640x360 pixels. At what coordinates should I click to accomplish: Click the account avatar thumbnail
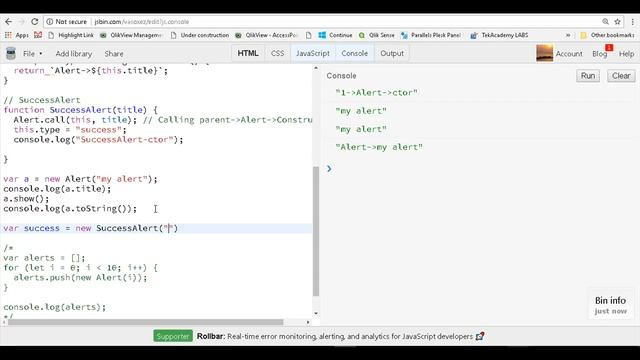click(x=544, y=53)
